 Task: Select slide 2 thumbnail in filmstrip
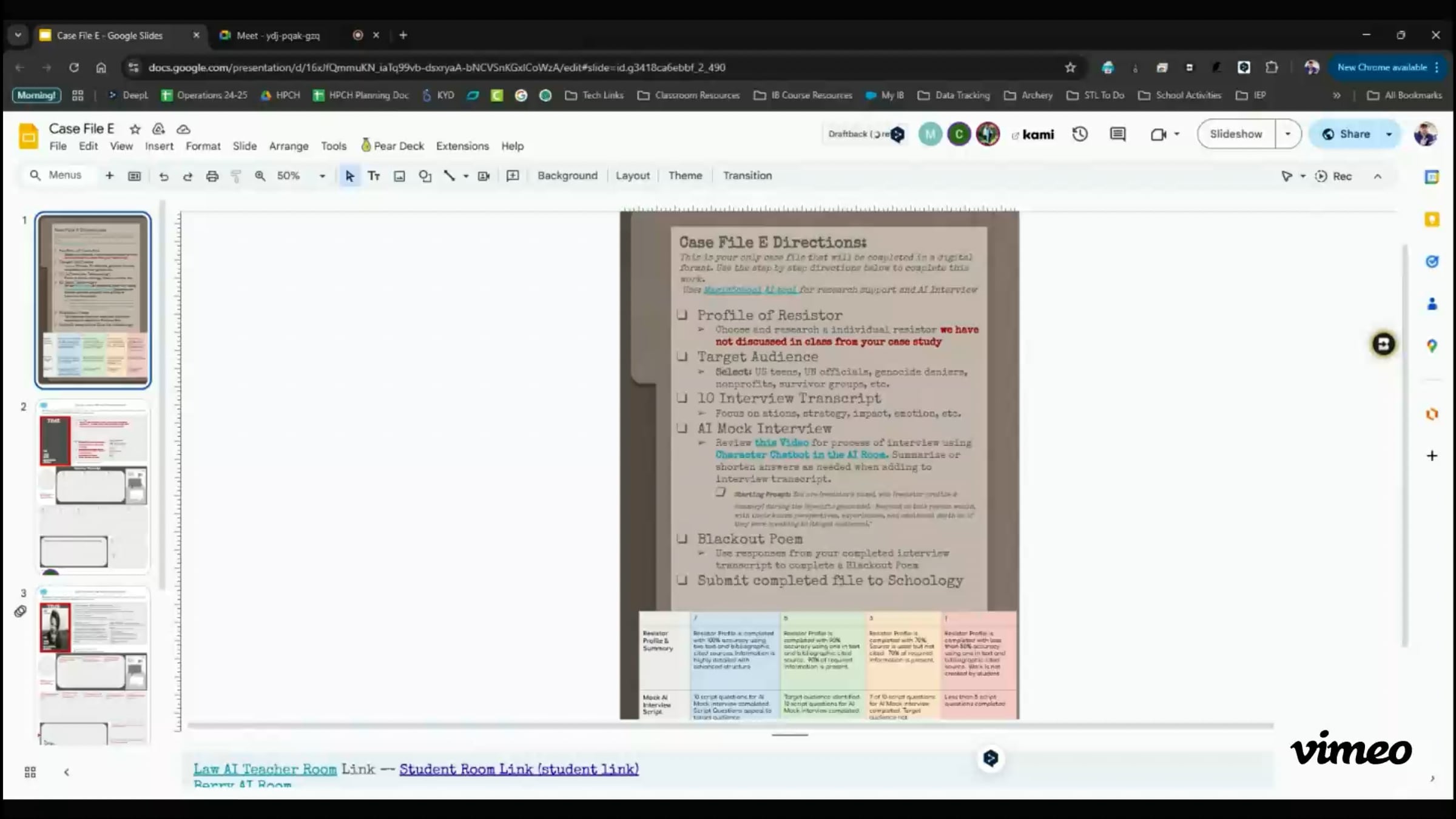pyautogui.click(x=93, y=487)
